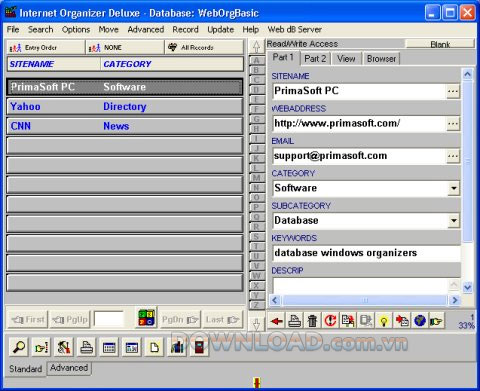Open the ellipsis button beside EMAIL field
Viewport: 480px width, 391px height.
453,156
